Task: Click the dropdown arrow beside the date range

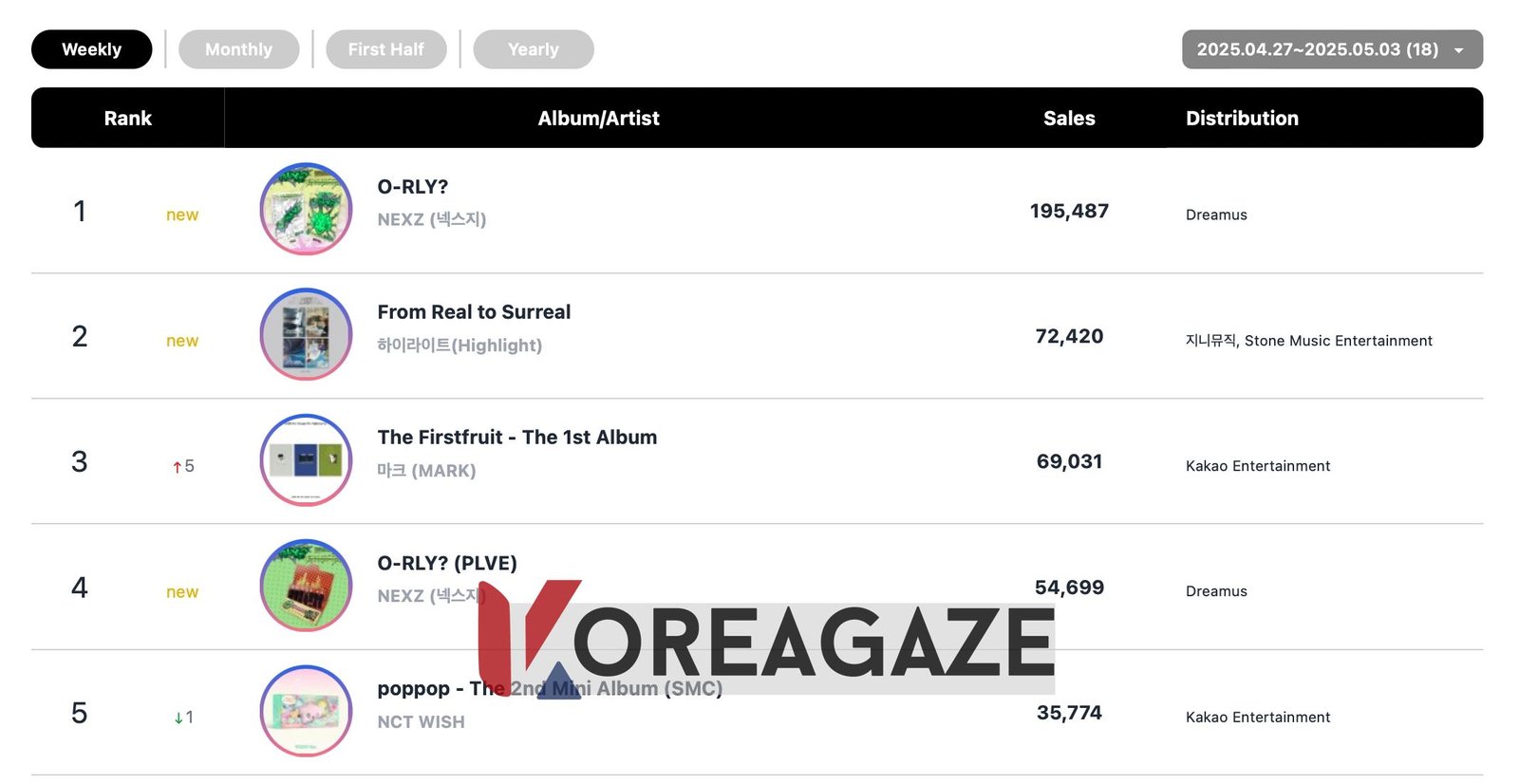Action: point(1459,50)
